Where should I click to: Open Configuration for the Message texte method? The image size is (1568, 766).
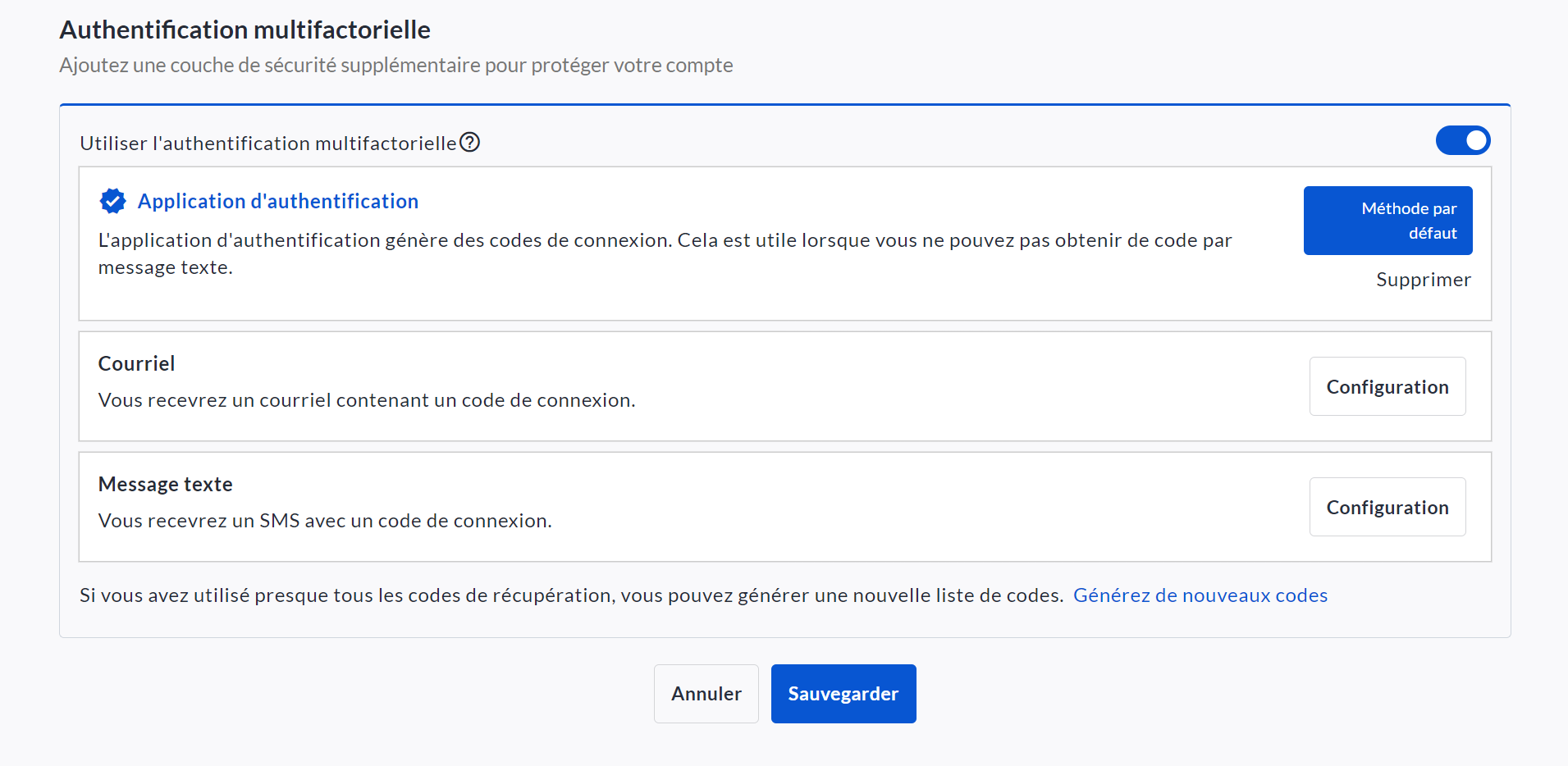pyautogui.click(x=1387, y=507)
